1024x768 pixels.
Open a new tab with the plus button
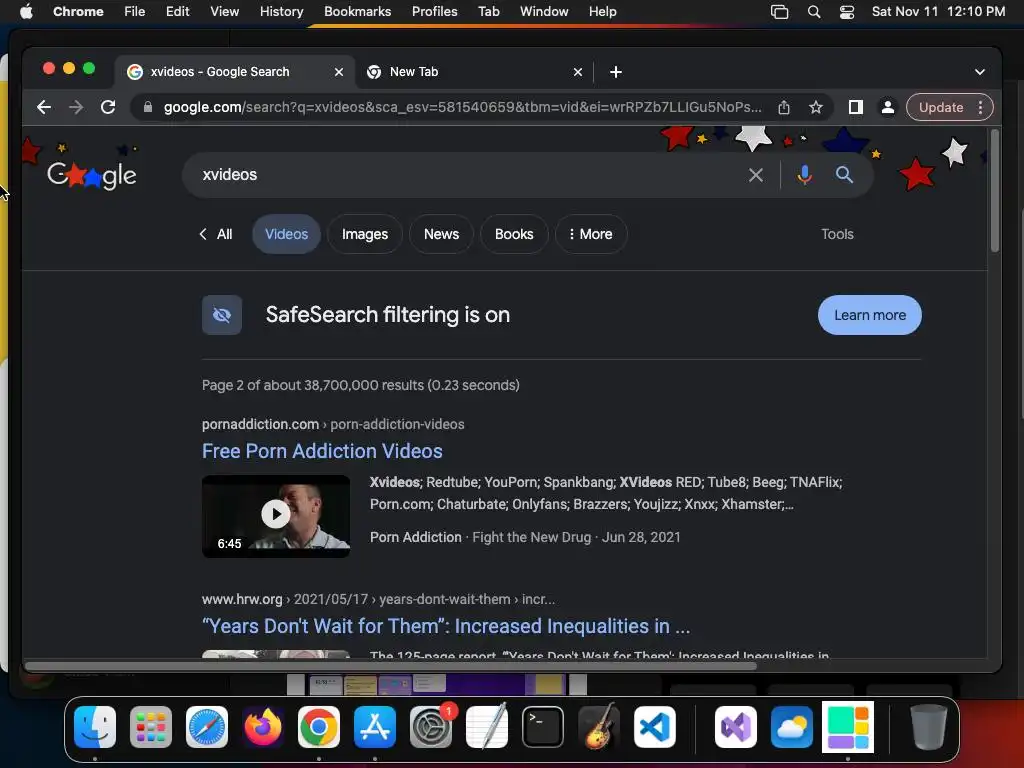point(616,72)
